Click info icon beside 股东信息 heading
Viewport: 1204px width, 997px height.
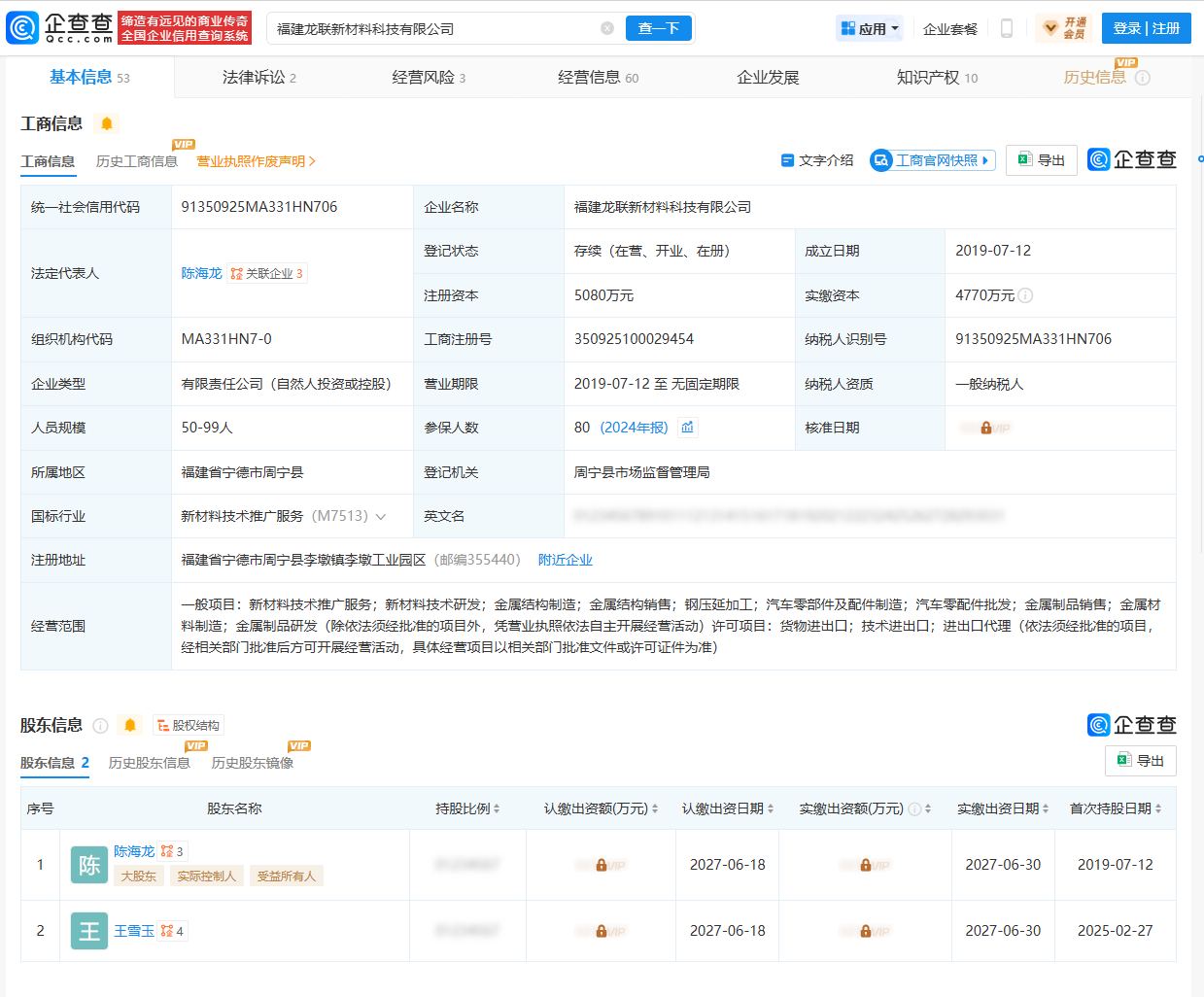[100, 725]
